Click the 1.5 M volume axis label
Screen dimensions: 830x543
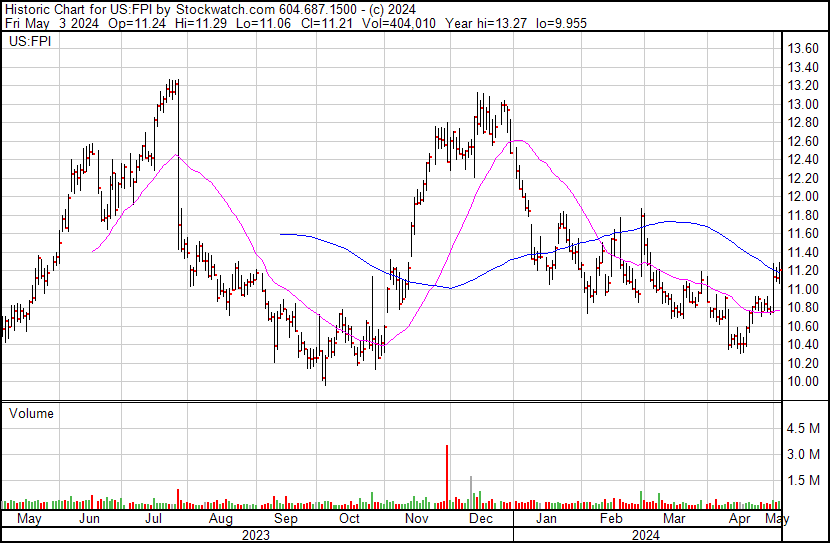(x=803, y=480)
